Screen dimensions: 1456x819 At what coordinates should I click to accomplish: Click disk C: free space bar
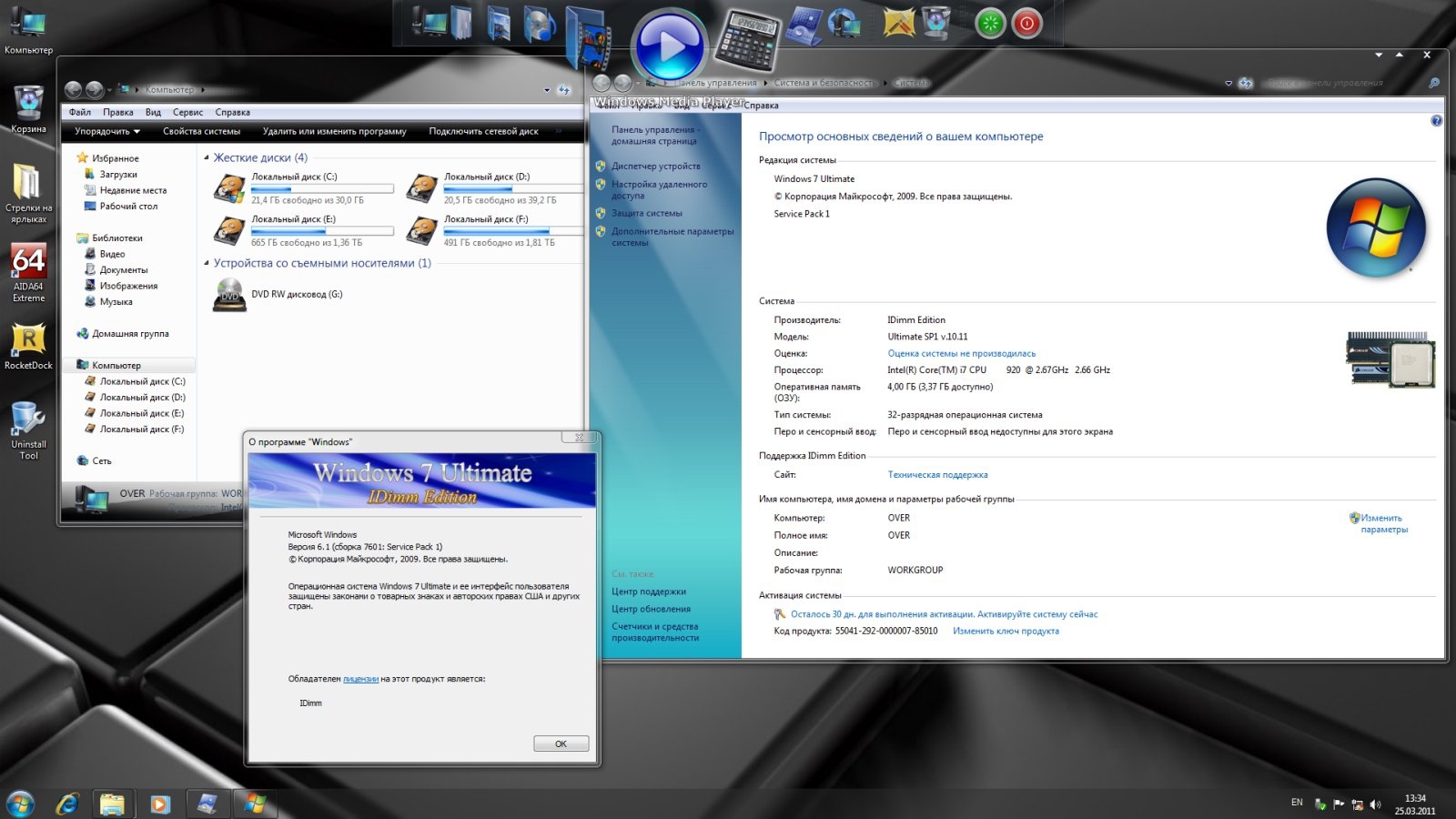pyautogui.click(x=322, y=189)
